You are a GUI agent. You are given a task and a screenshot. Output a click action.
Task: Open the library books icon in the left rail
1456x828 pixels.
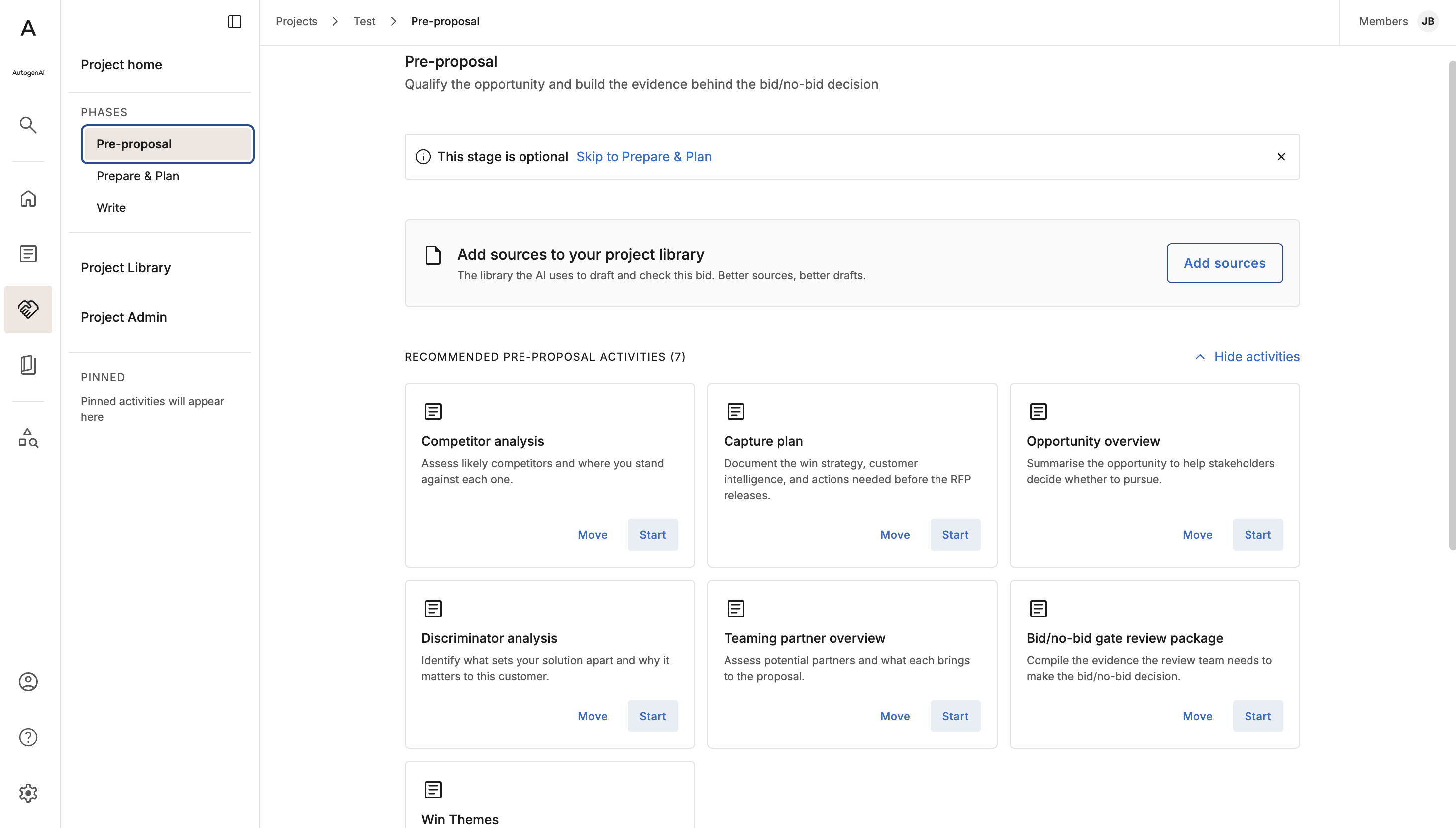[x=28, y=365]
